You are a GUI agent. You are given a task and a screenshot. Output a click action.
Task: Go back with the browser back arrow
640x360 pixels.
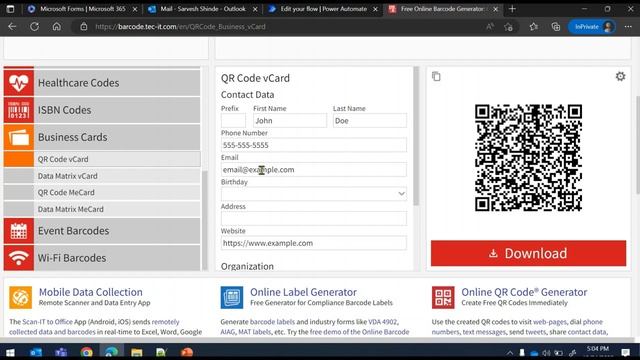coord(12,27)
